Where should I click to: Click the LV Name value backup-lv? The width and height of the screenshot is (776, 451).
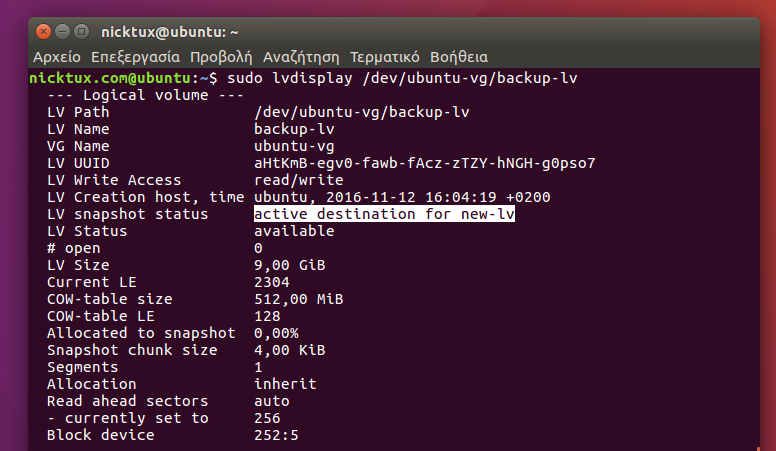[294, 129]
